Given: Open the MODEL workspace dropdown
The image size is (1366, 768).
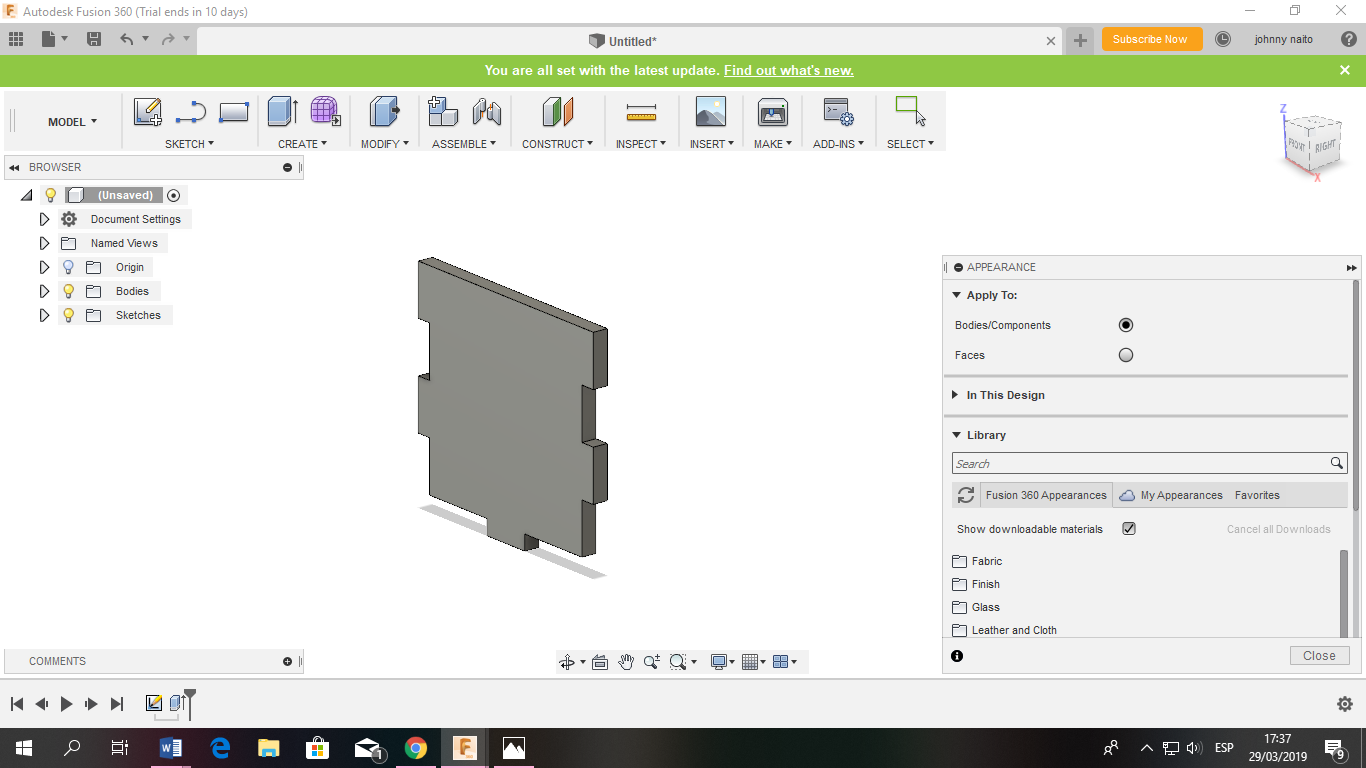Looking at the screenshot, I should [x=73, y=122].
